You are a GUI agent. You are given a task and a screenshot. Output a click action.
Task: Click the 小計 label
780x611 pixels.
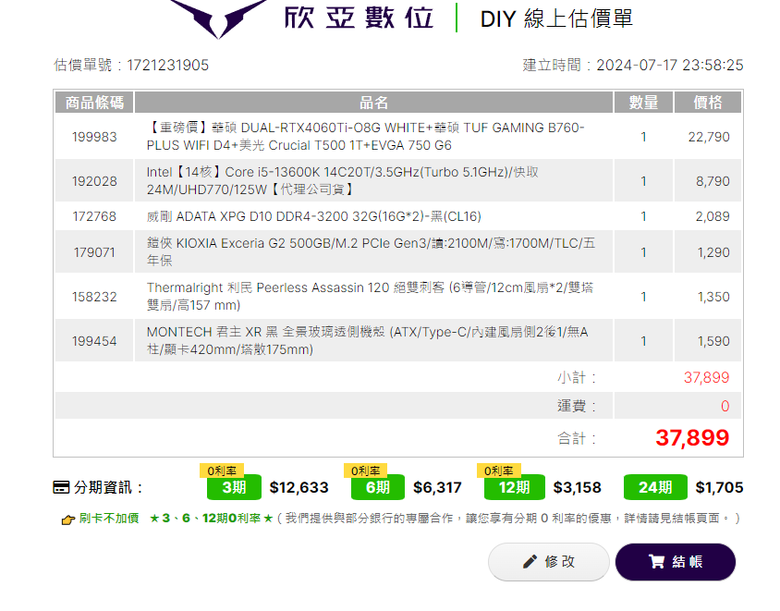tap(577, 378)
